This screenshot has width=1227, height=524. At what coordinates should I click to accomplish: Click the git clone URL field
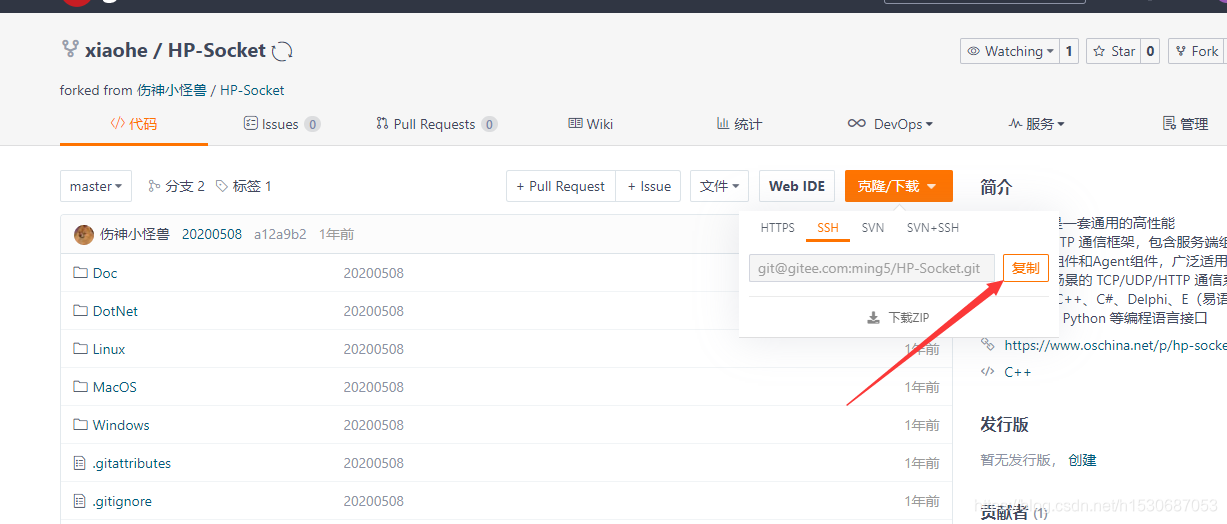(x=871, y=268)
